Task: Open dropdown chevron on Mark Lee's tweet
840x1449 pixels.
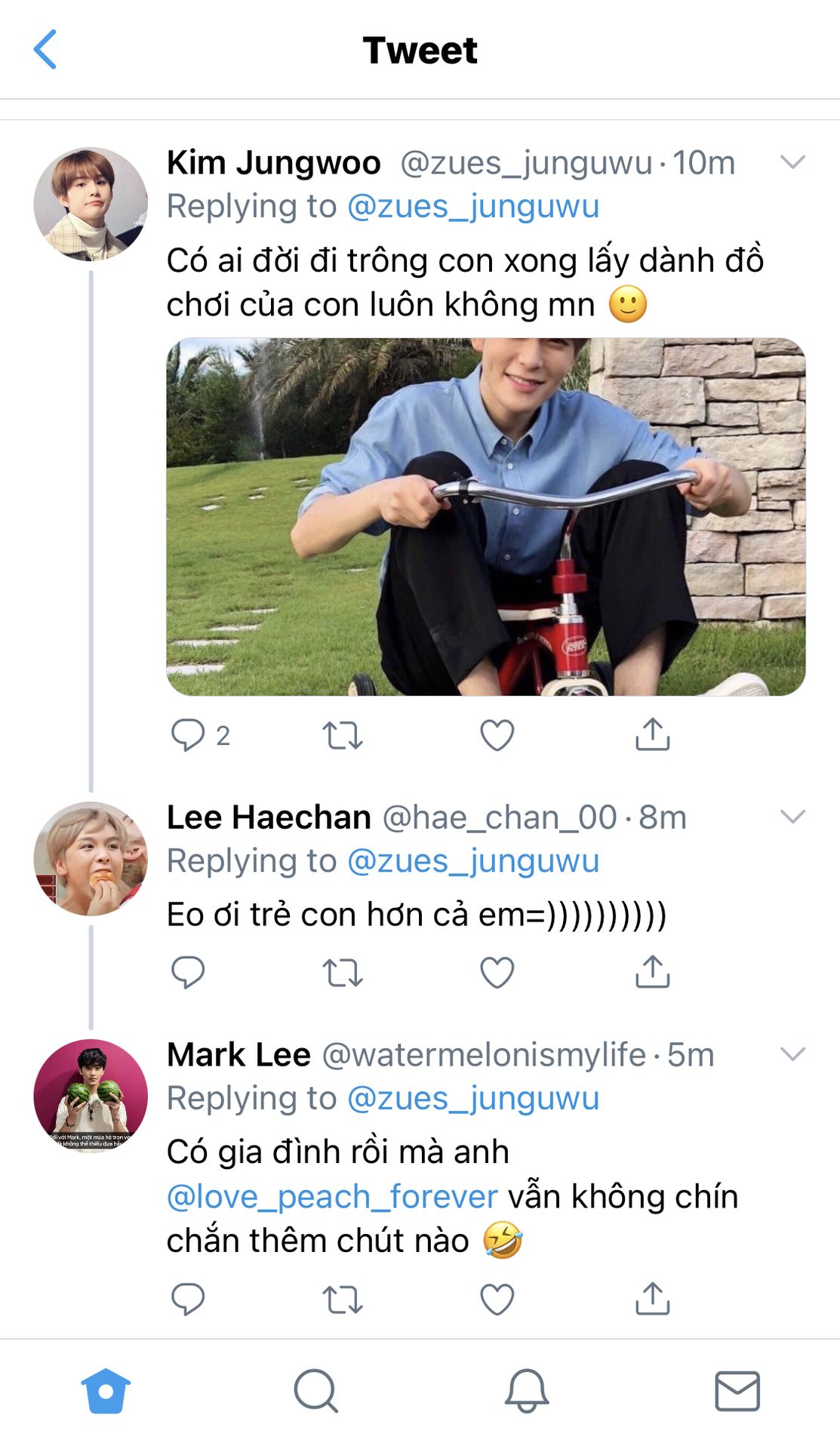Action: tap(792, 1054)
